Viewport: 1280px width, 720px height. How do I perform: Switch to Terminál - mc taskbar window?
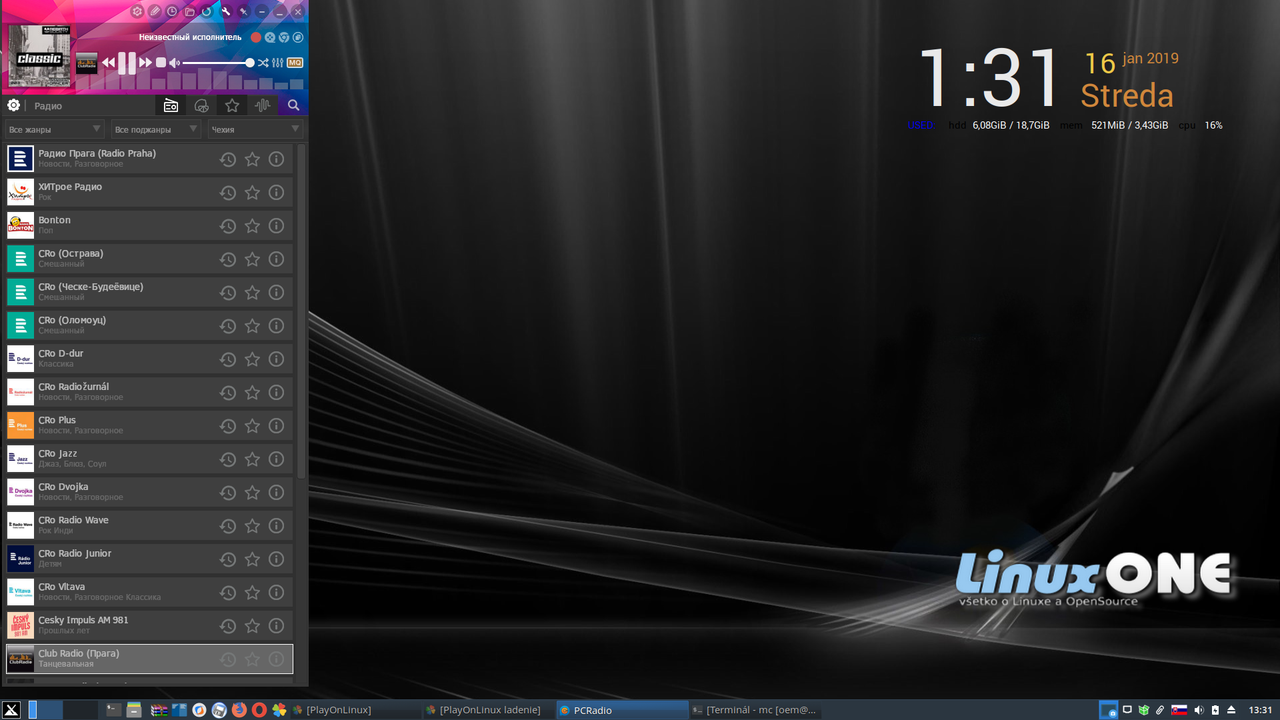coord(755,710)
